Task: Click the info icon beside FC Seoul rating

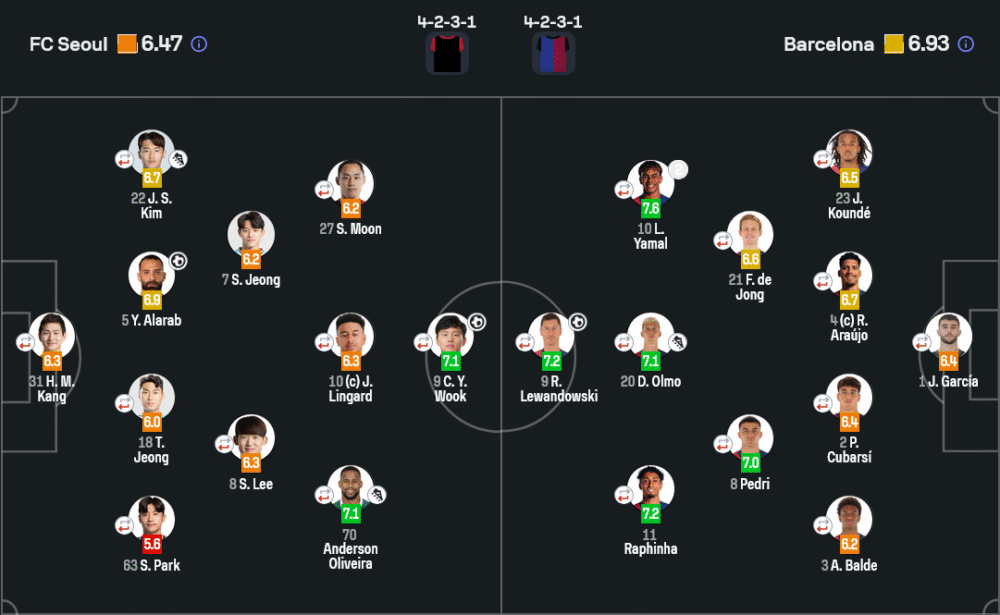Action: pyautogui.click(x=199, y=44)
